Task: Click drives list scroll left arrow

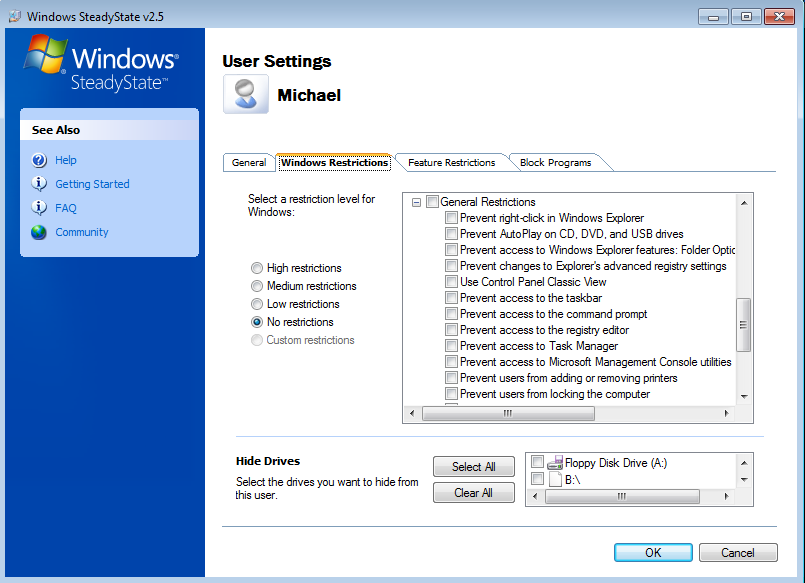Action: [535, 496]
